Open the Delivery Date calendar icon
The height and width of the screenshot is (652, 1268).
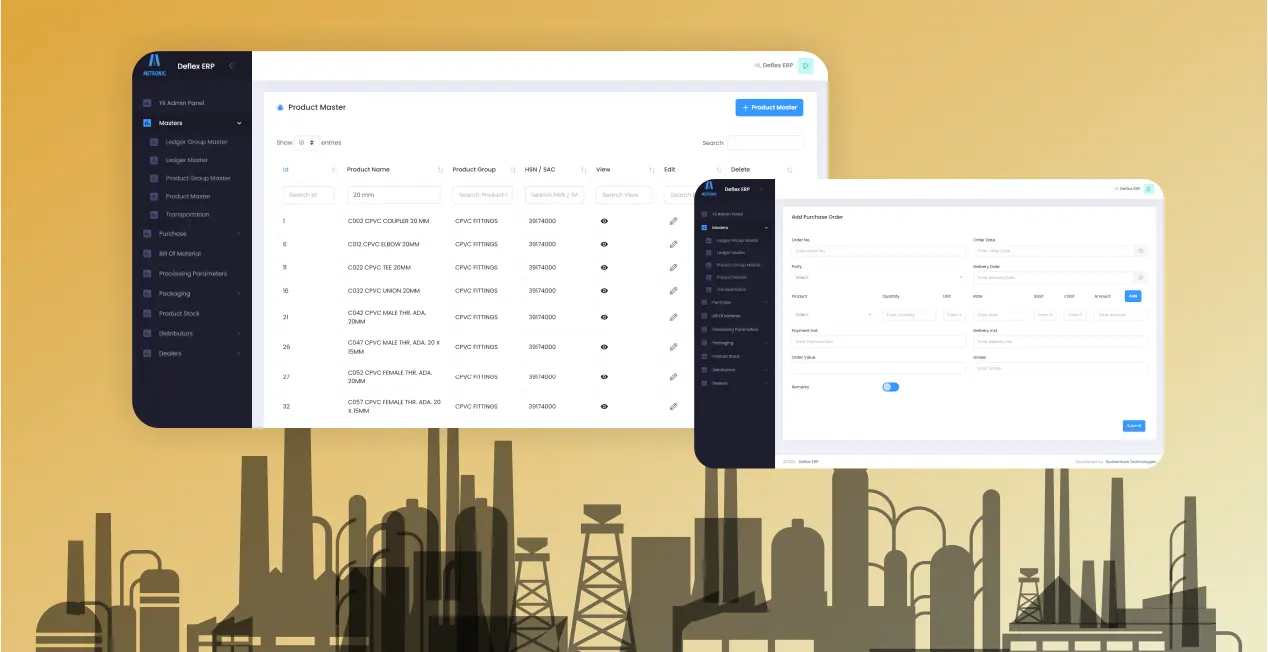(x=1141, y=277)
